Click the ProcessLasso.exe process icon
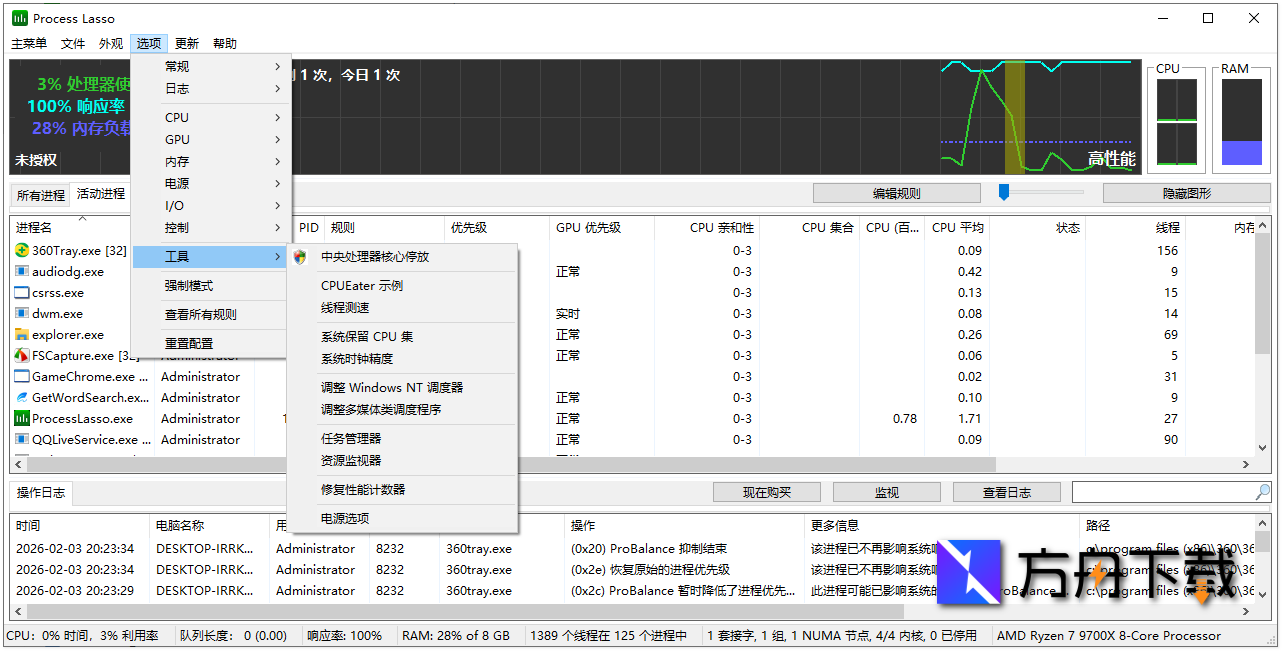This screenshot has width=1282, height=651. (x=22, y=418)
